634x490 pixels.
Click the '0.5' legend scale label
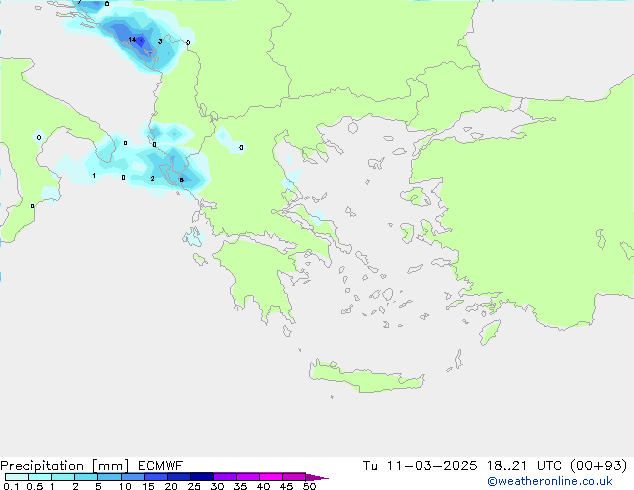pyautogui.click(x=35, y=486)
